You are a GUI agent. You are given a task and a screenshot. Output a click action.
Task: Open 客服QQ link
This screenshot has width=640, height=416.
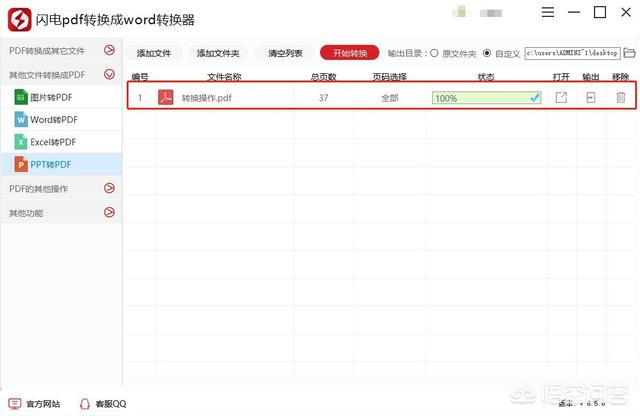[x=111, y=404]
